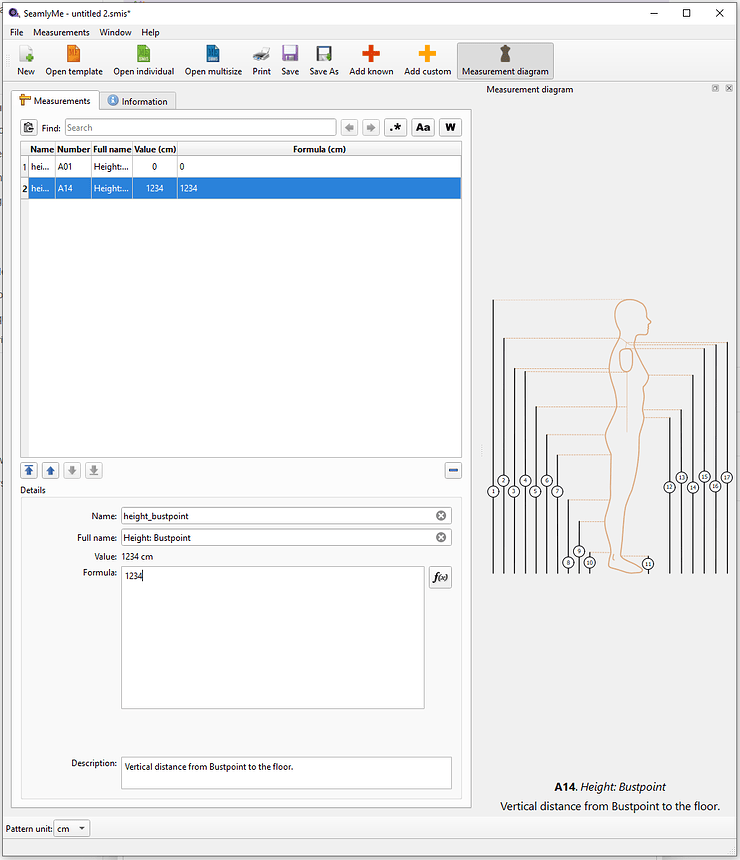740x860 pixels.
Task: Open the Help menu
Action: [x=150, y=32]
